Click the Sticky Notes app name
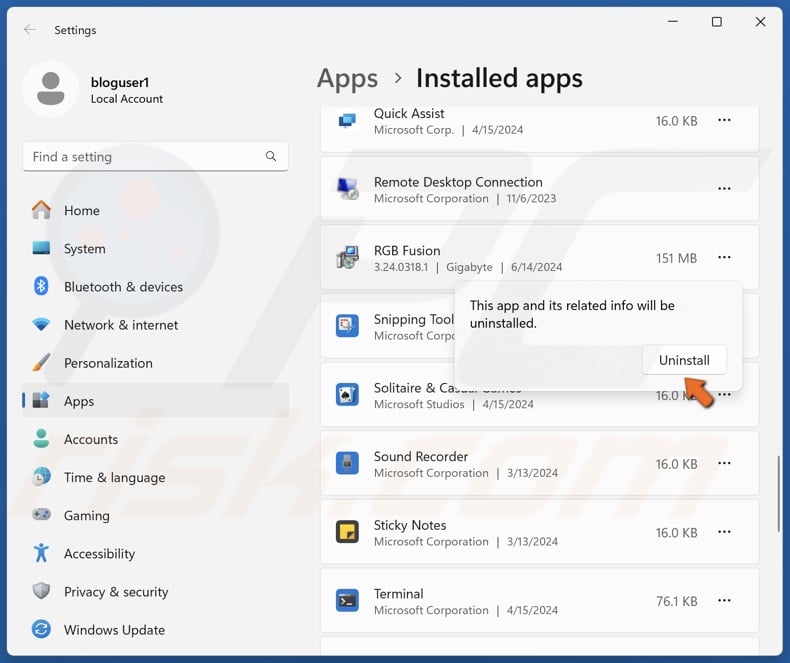790x663 pixels. coord(410,525)
